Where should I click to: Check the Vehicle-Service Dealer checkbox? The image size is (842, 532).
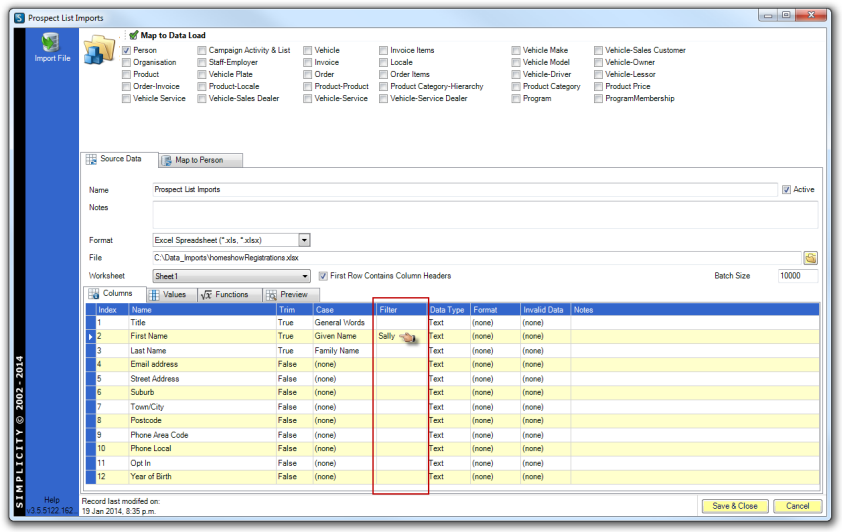coord(383,99)
